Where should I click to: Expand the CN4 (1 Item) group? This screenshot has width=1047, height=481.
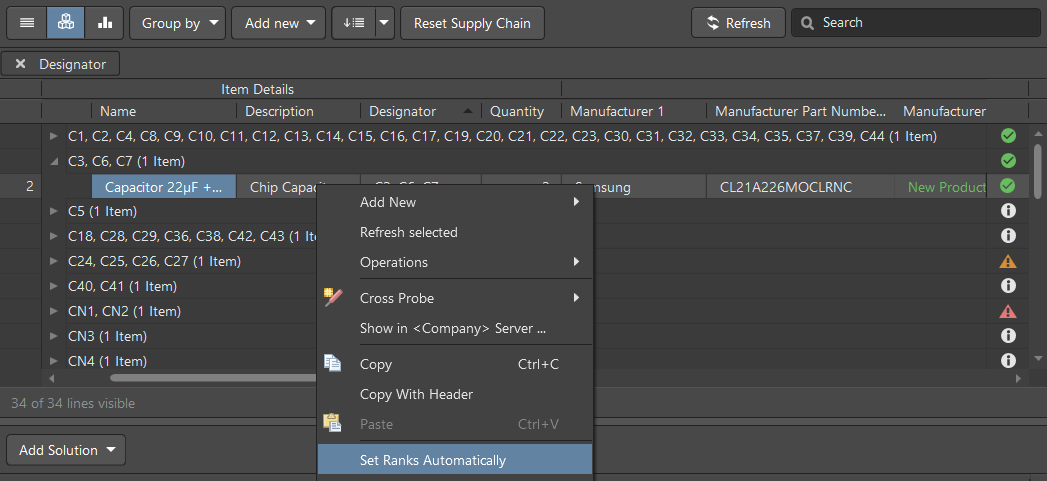(x=54, y=361)
